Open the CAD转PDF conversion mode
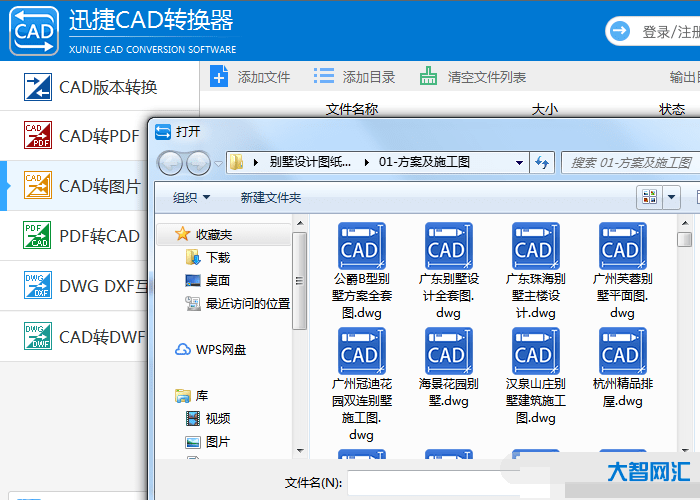Image resolution: width=700 pixels, height=500 pixels. (x=38, y=136)
